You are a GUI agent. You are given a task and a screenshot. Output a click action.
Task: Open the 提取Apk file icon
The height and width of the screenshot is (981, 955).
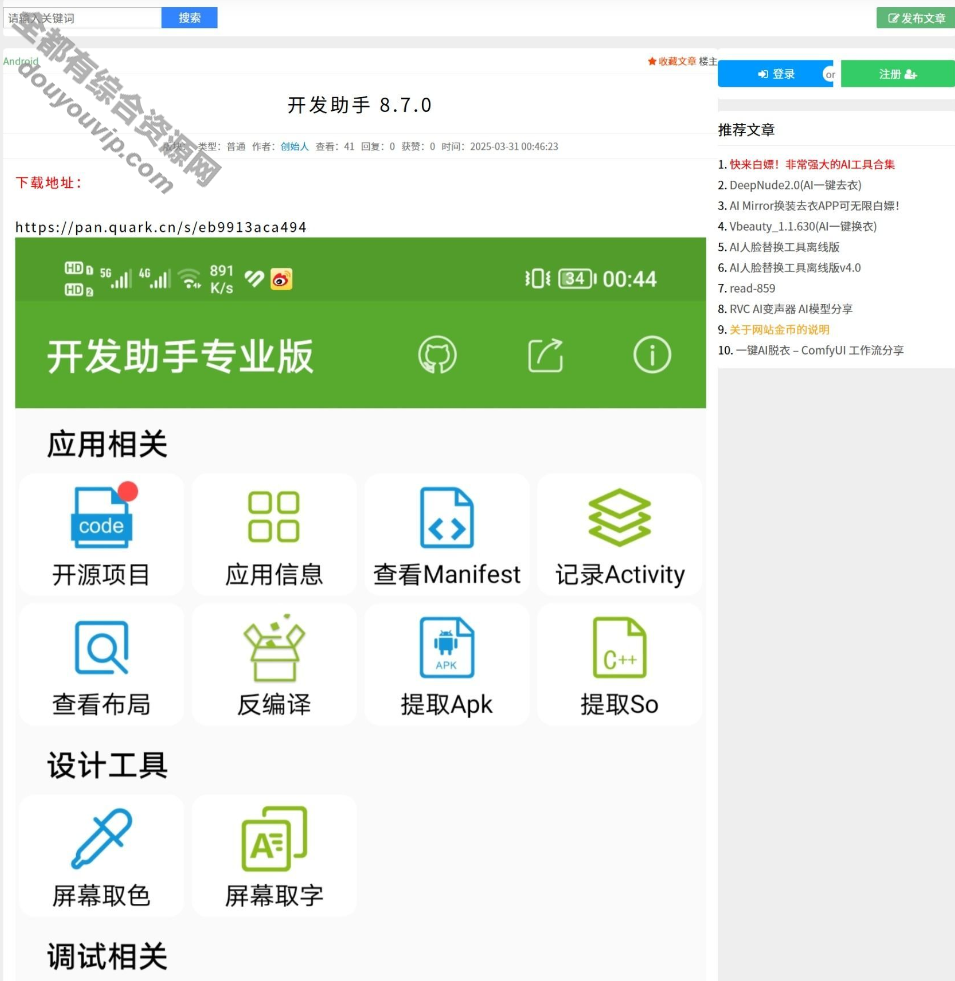(446, 648)
